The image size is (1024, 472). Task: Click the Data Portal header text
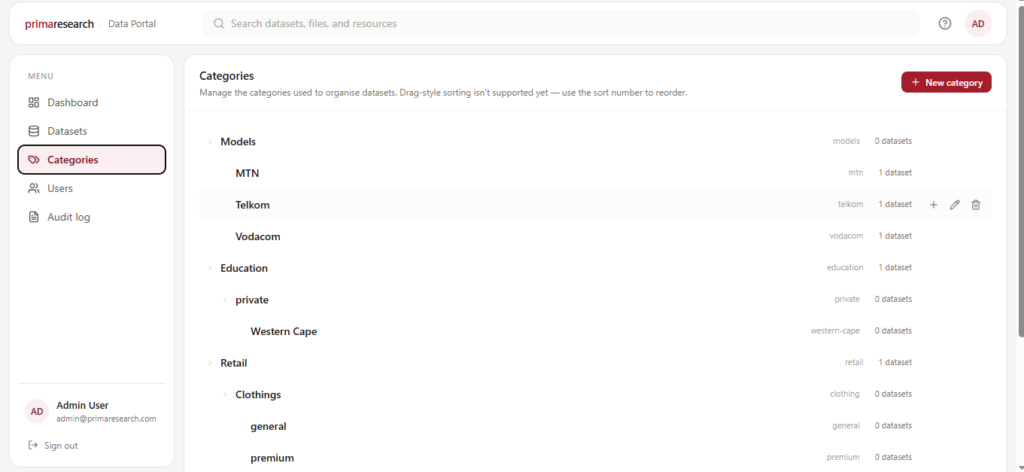click(x=131, y=24)
